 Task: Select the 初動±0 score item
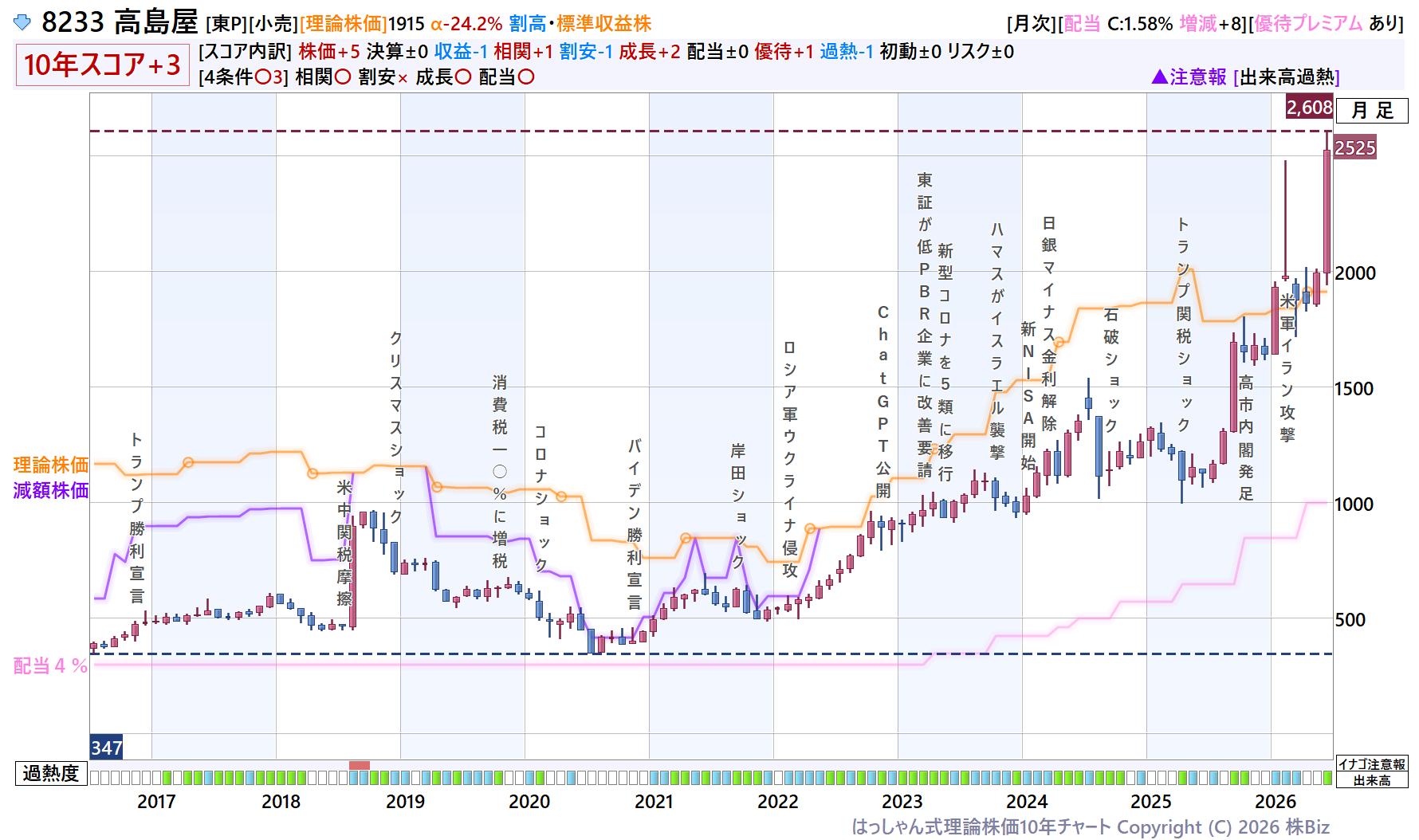[910, 52]
